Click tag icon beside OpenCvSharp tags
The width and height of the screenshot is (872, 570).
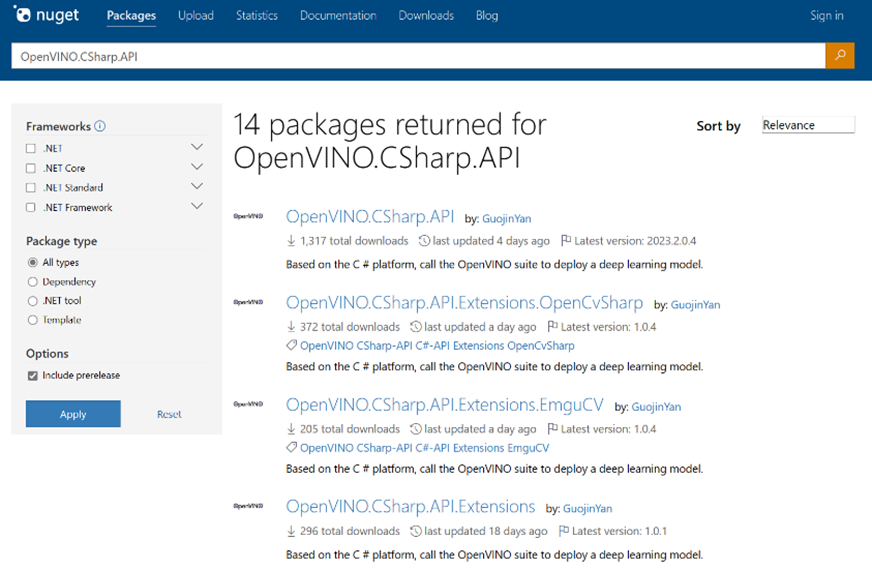(291, 345)
